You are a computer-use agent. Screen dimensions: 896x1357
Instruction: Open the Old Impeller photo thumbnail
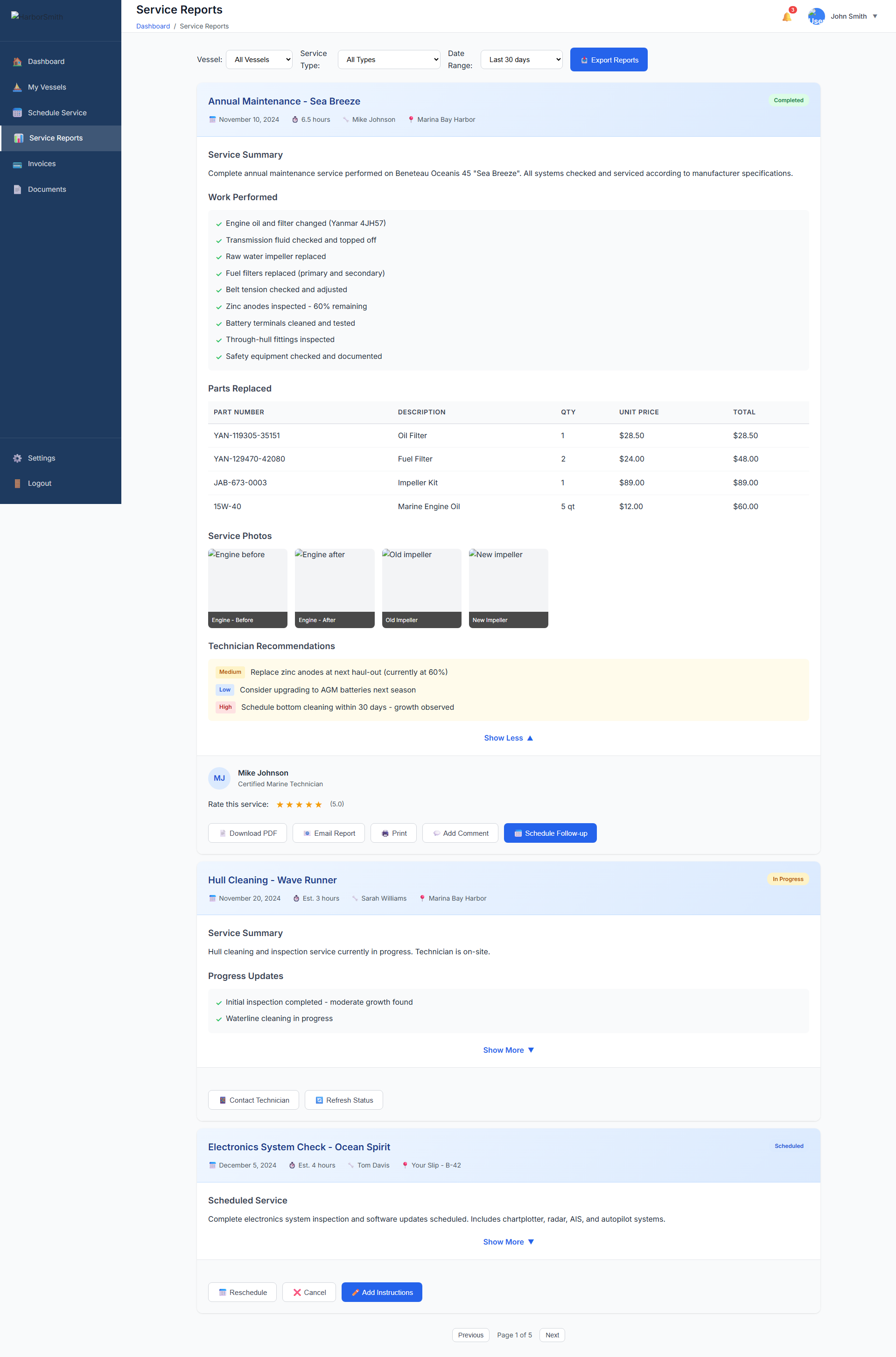(421, 588)
